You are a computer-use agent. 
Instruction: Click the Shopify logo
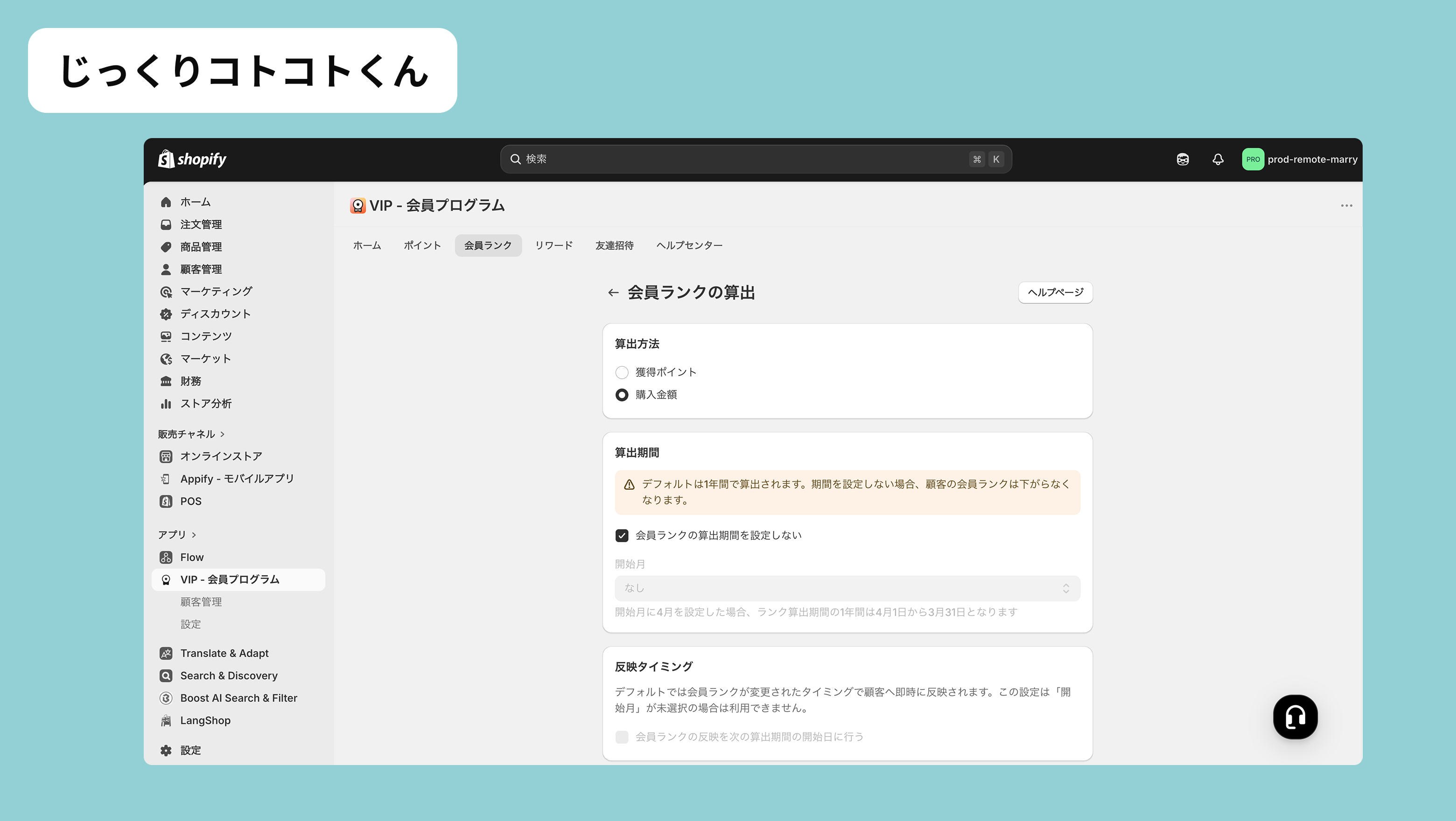pos(192,160)
